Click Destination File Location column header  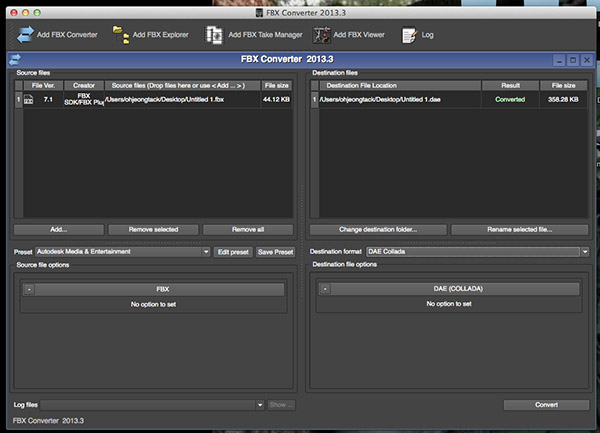tap(400, 85)
